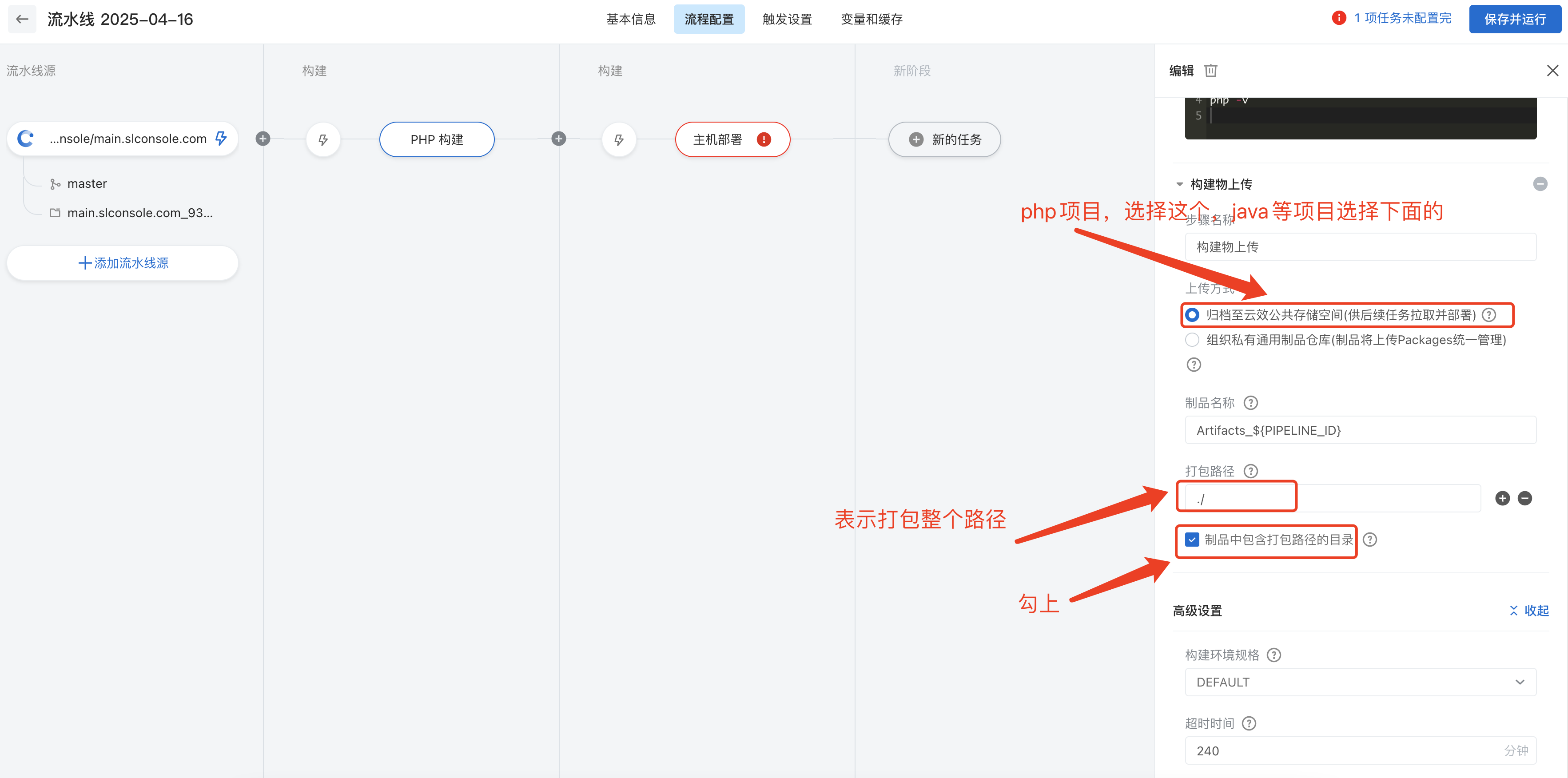Screen dimensions: 1568x778
Task: Remove the 打包路径 row with minus icon
Action: coord(1524,498)
